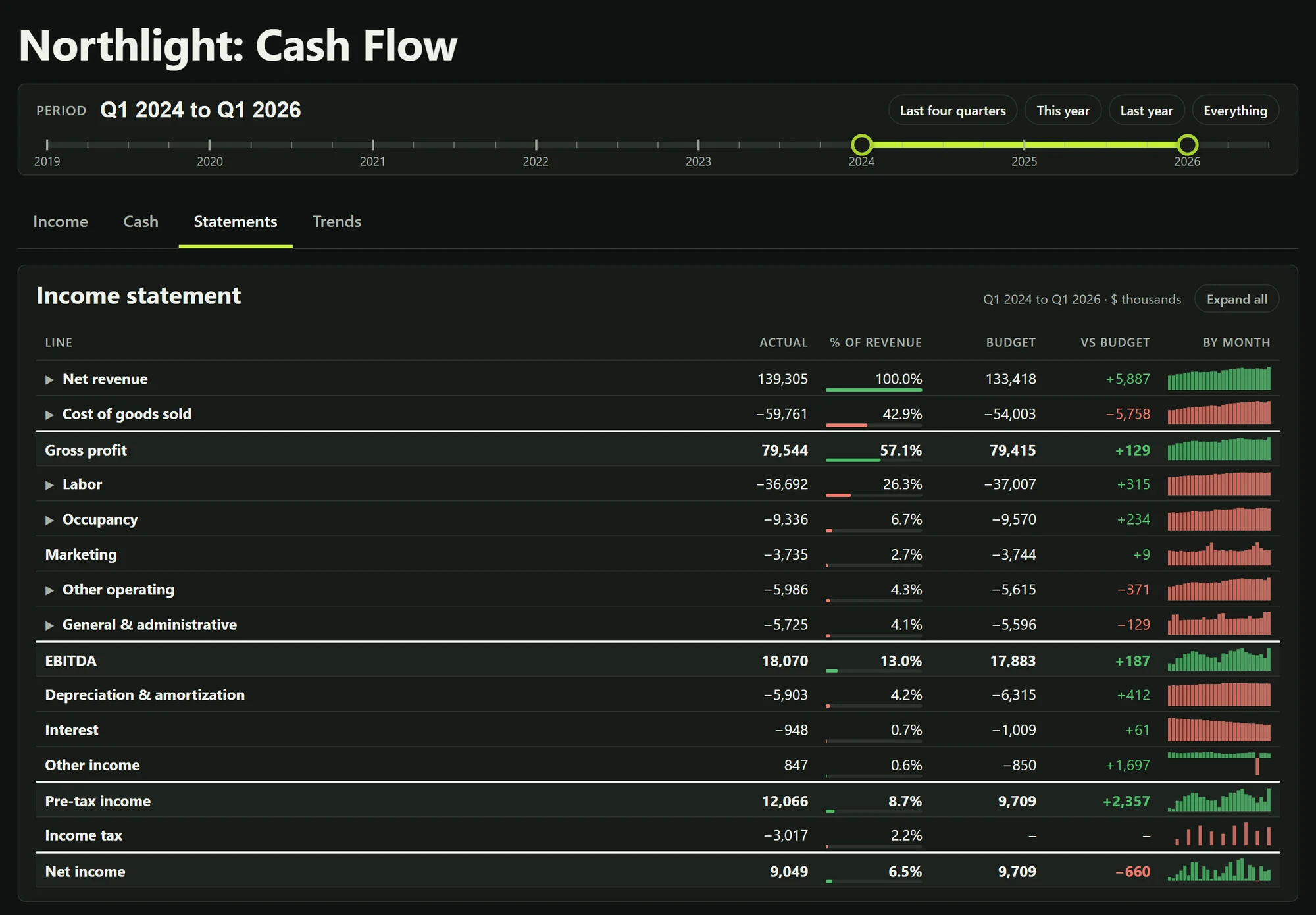The height and width of the screenshot is (915, 1316).
Task: Select the Last year period preset
Action: (x=1146, y=111)
